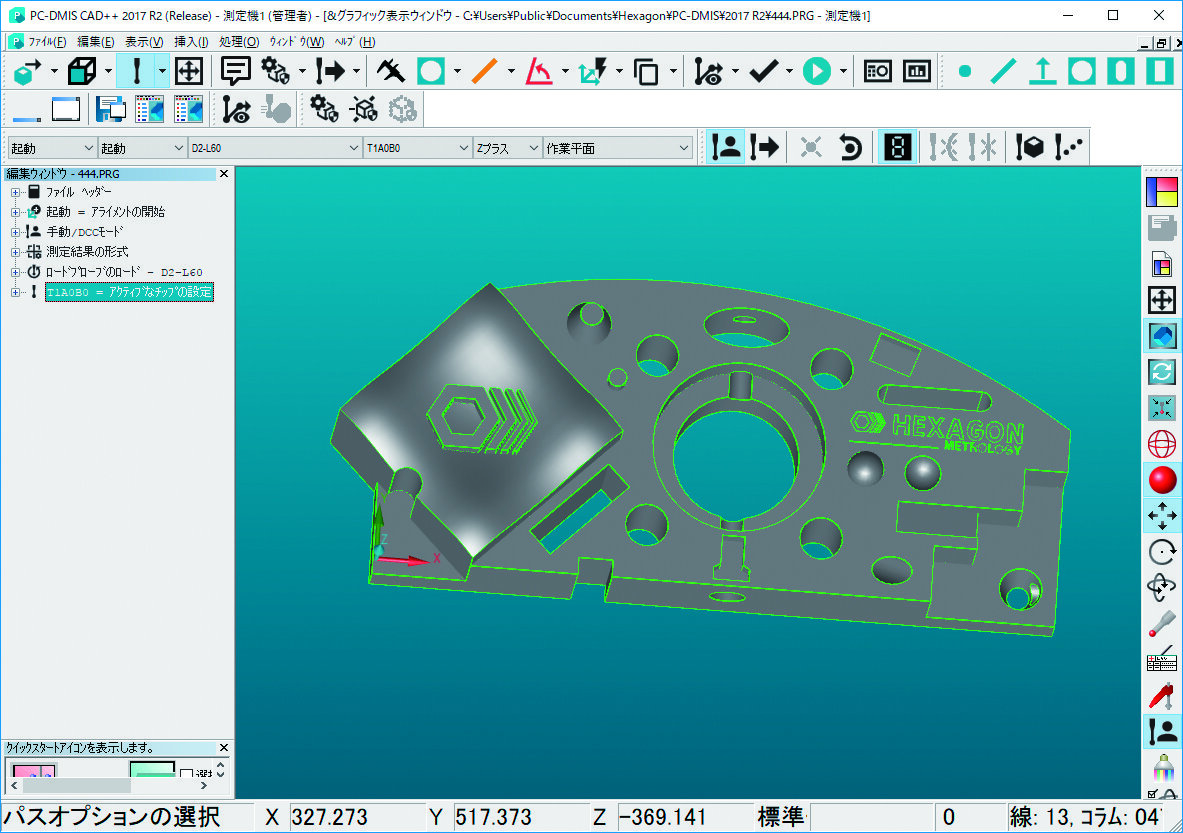The height and width of the screenshot is (833, 1183).
Task: Click the undo rotate arrow icon
Action: click(x=850, y=147)
